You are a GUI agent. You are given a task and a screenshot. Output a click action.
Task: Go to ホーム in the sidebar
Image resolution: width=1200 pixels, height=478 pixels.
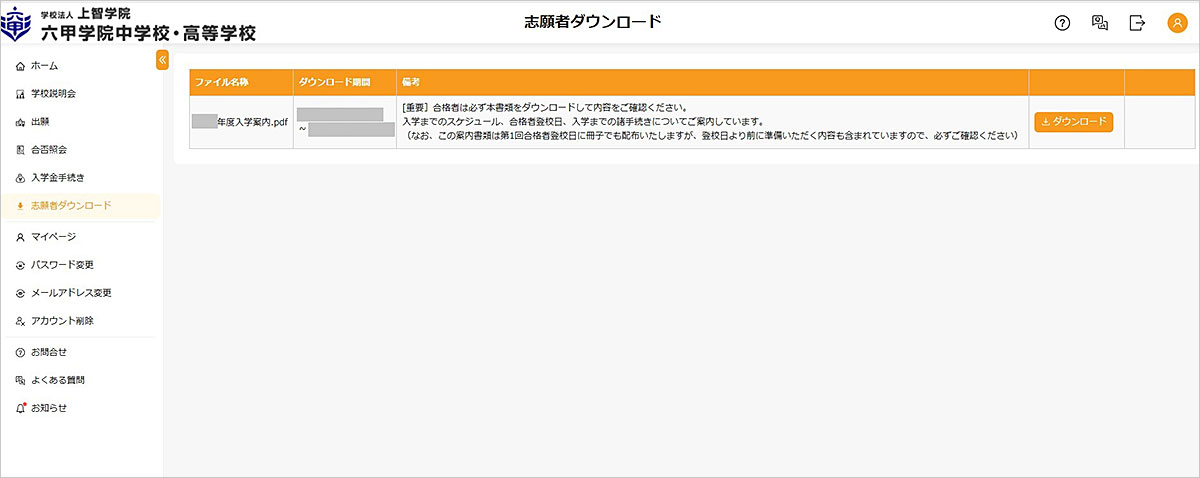[44, 66]
